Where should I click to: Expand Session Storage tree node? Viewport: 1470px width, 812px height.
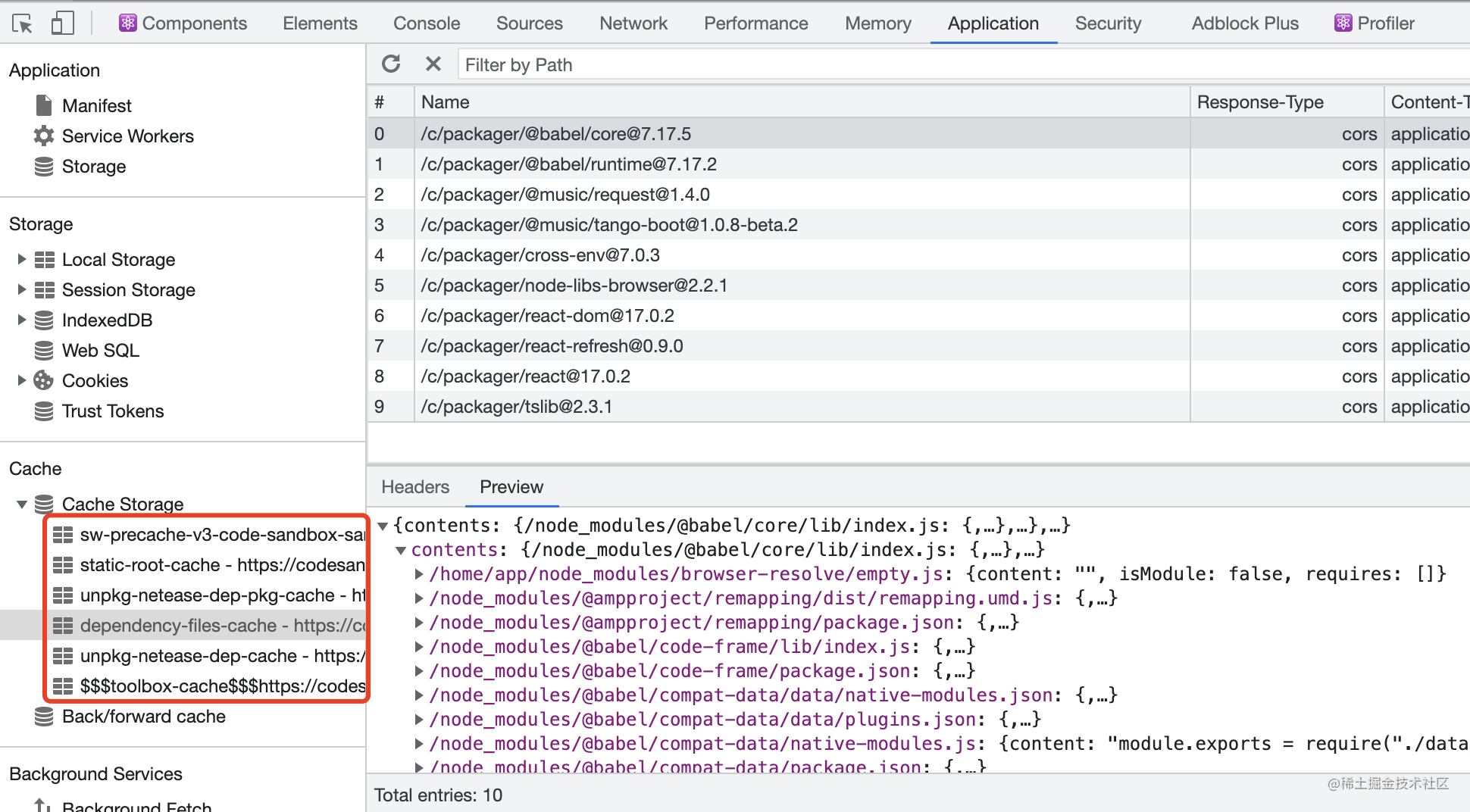21,290
